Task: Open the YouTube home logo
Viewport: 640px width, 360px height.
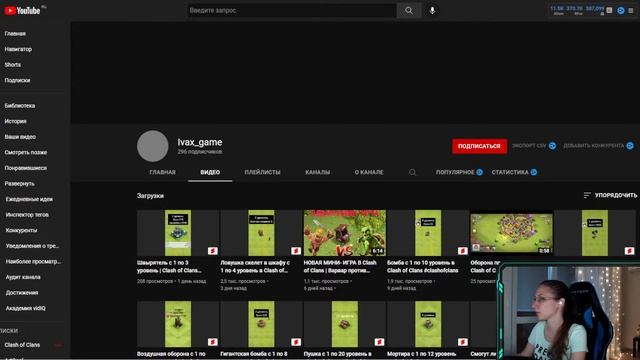Action: tap(22, 11)
